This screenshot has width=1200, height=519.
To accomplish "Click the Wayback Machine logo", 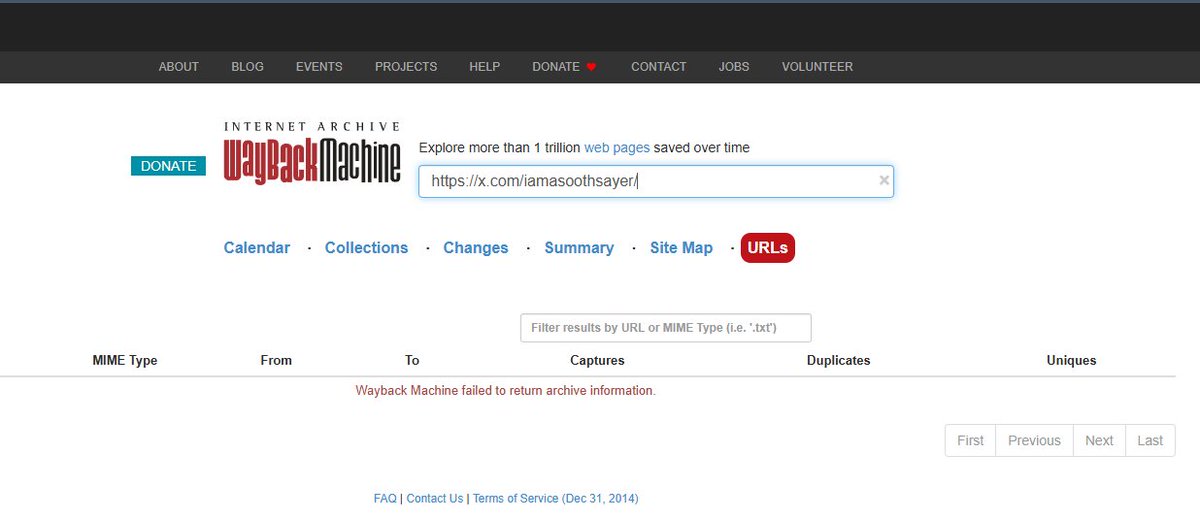I will (x=312, y=153).
